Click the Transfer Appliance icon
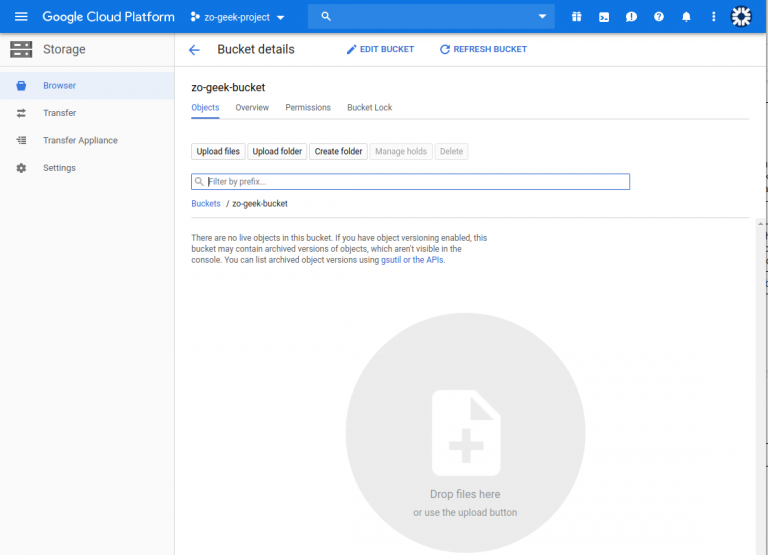The image size is (768, 555). point(21,141)
